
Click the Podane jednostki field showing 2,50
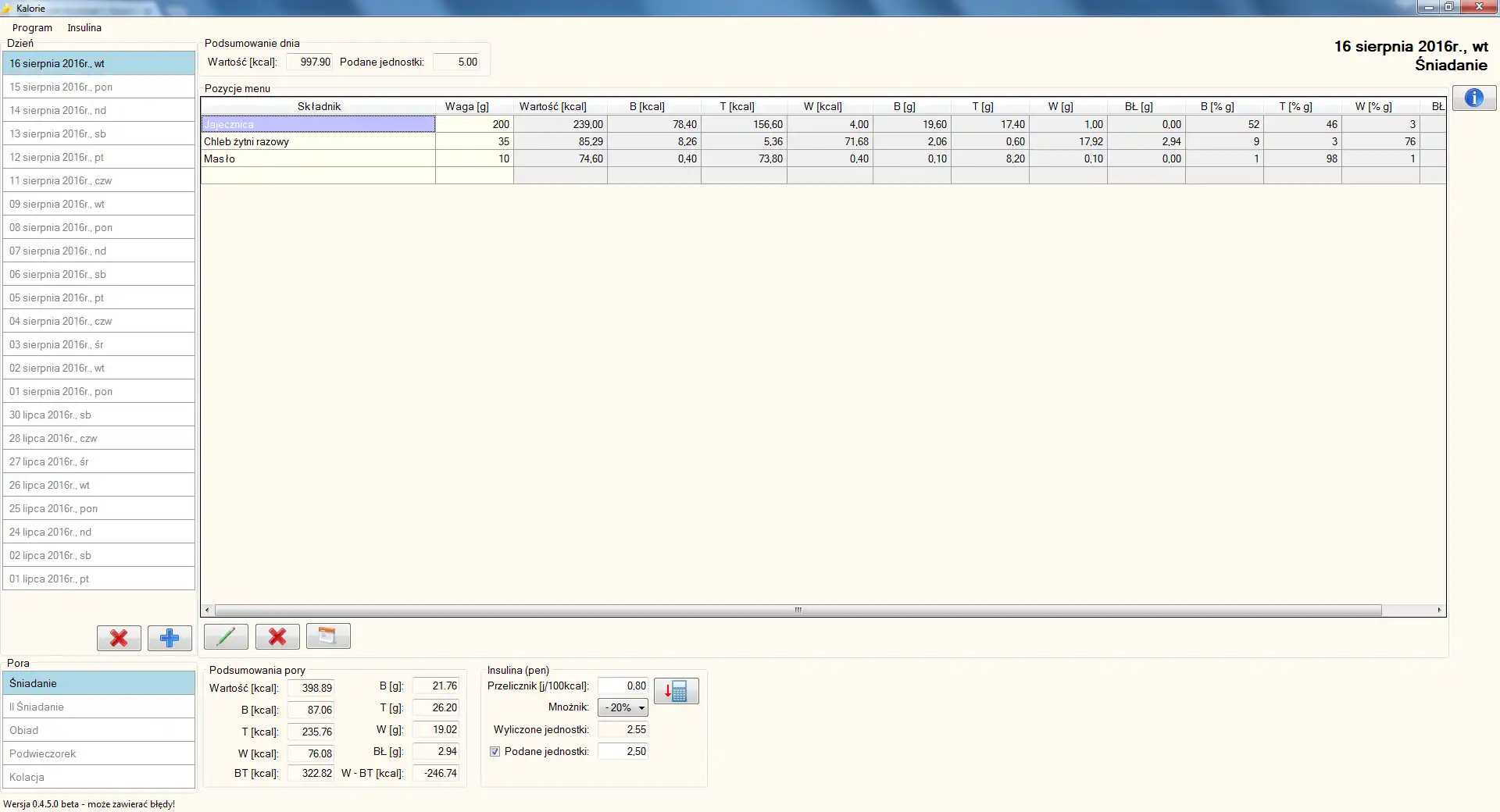click(623, 751)
